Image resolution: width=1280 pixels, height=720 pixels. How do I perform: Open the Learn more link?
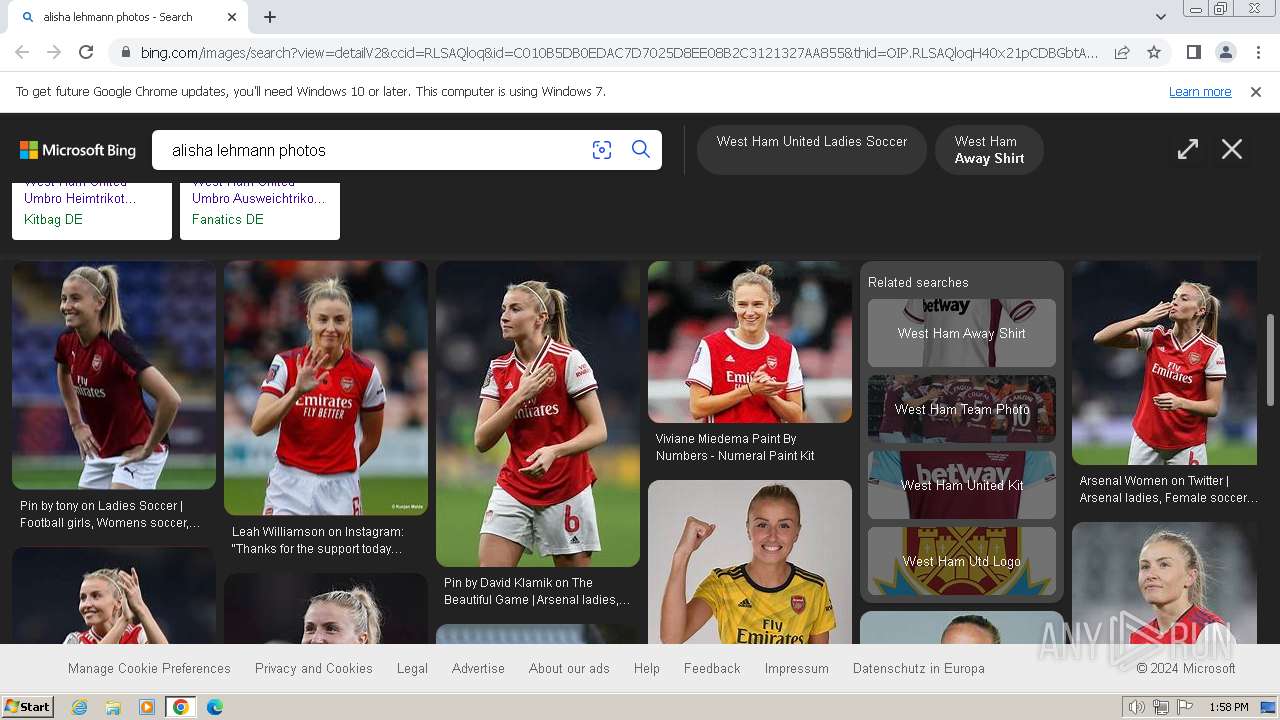[x=1200, y=92]
